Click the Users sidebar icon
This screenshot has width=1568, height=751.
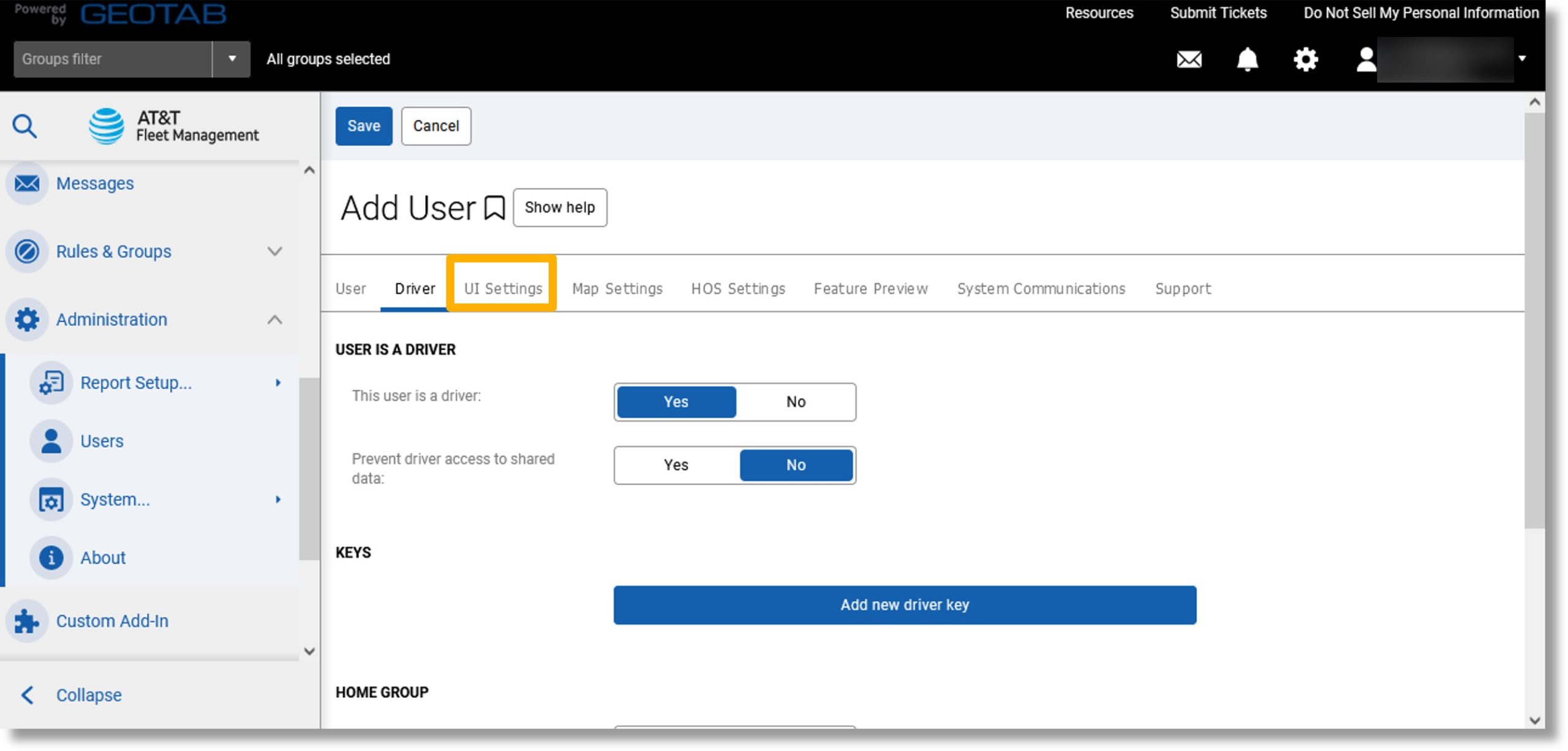click(x=51, y=440)
